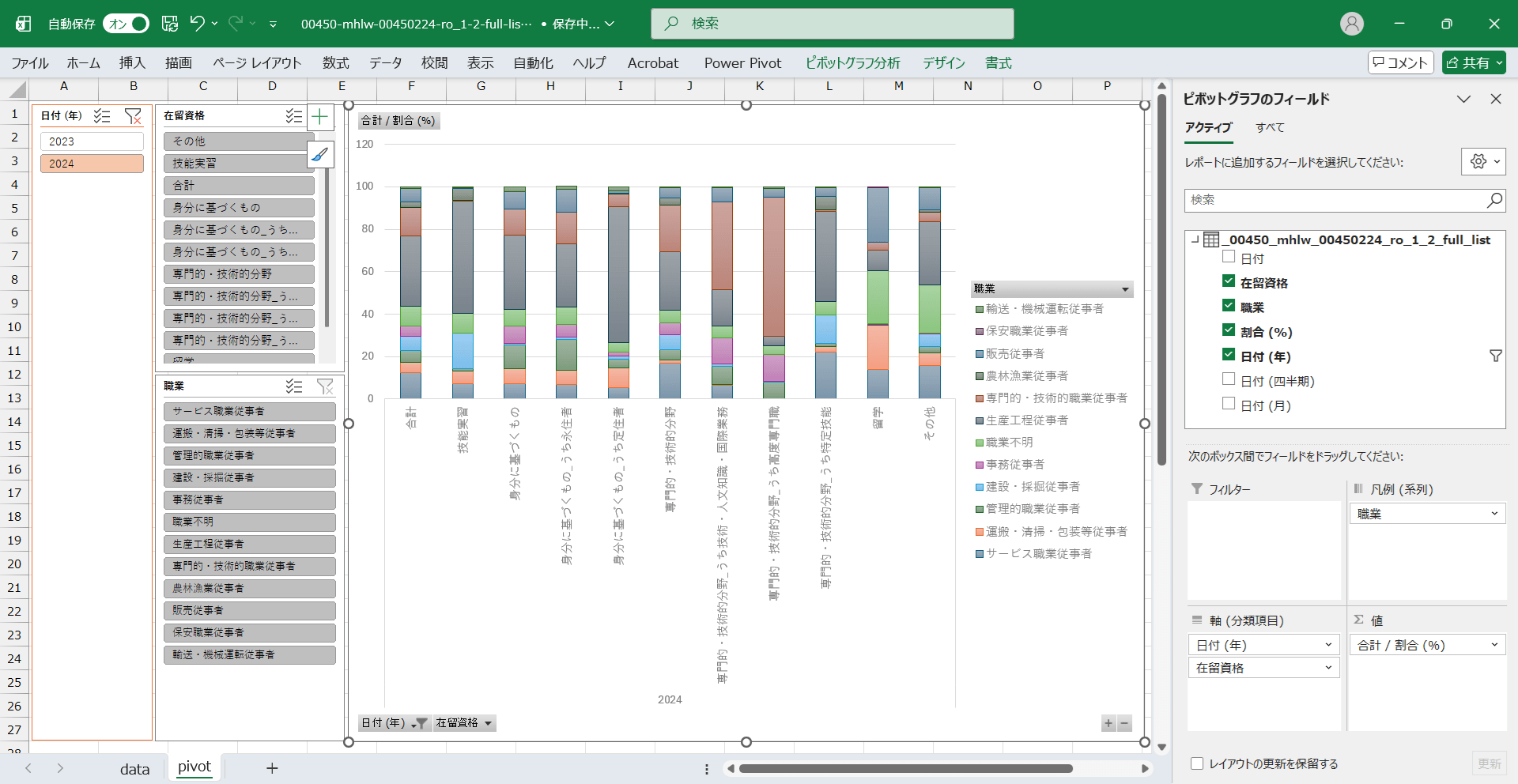Select 2023 in the year slicer
This screenshot has height=784, width=1518.
(92, 141)
